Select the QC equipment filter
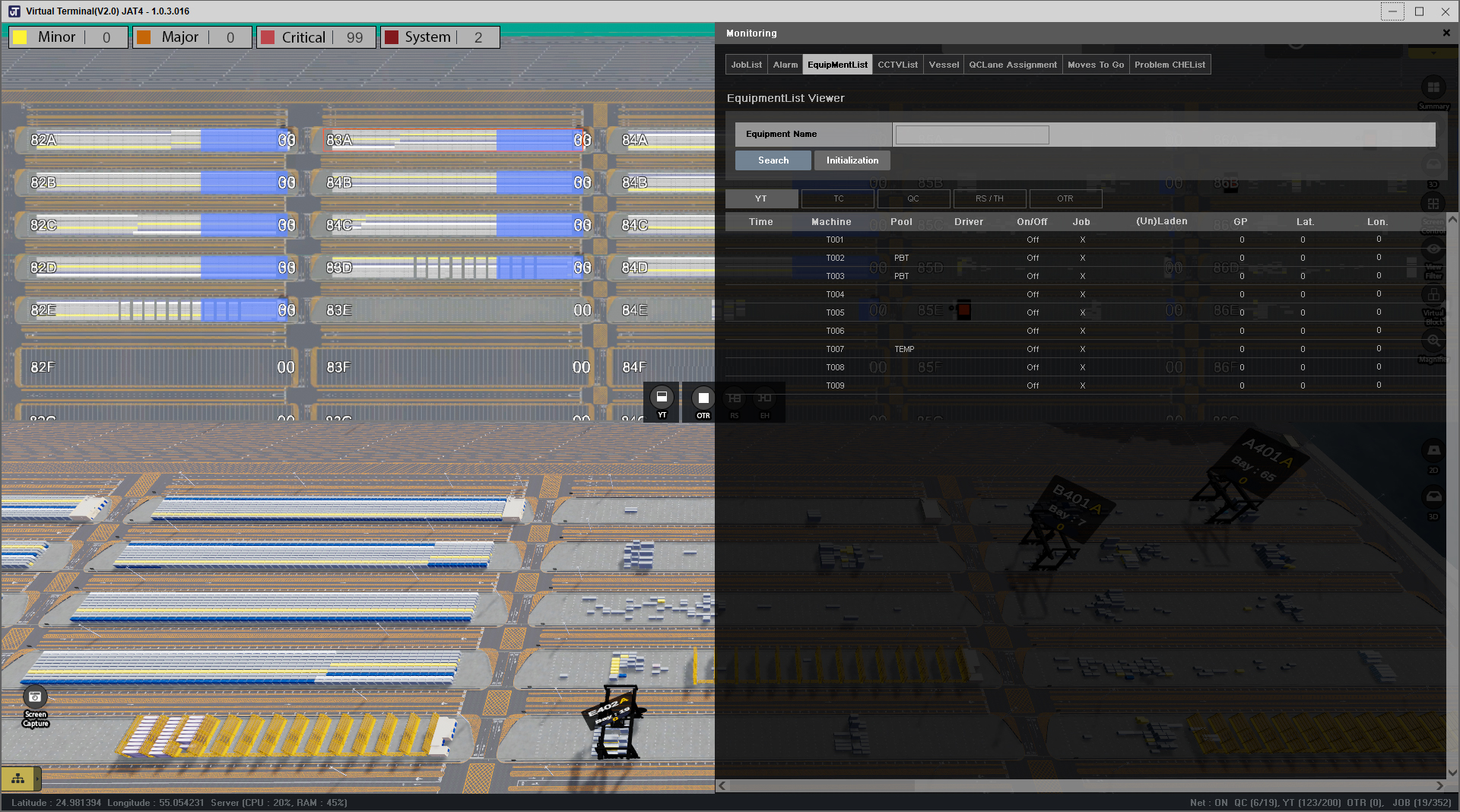 [x=913, y=199]
